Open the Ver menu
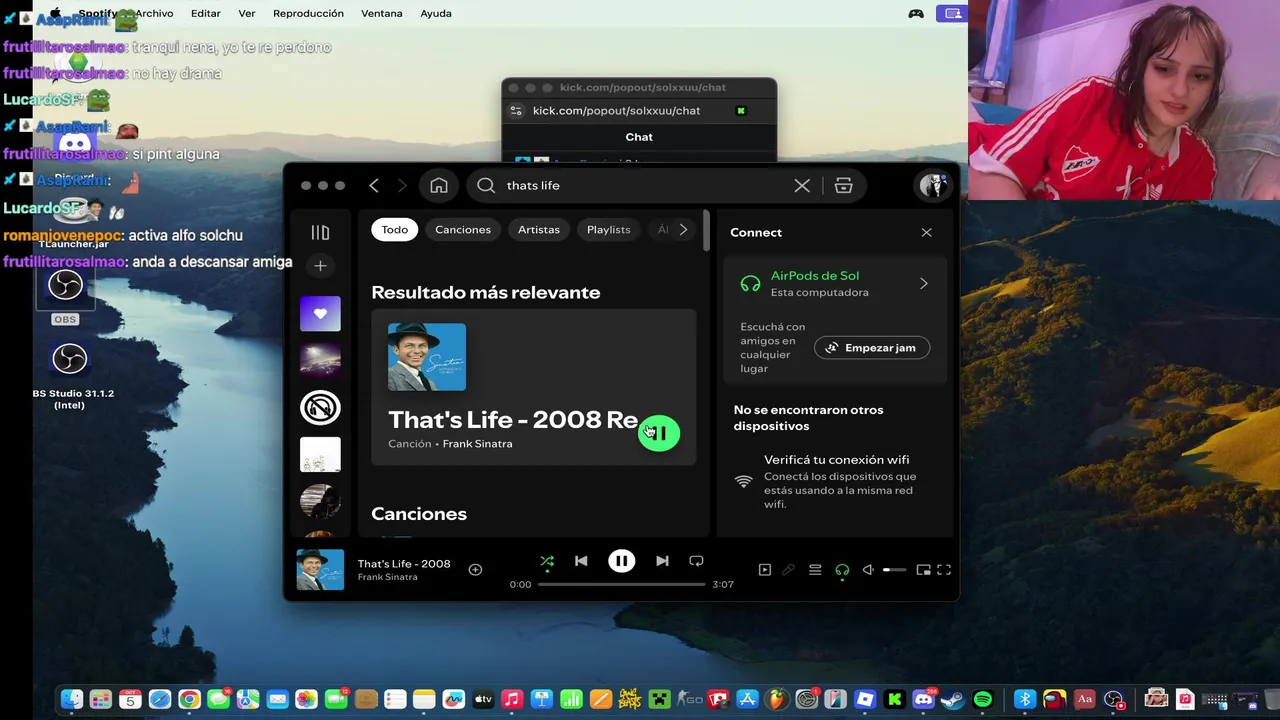Image resolution: width=1280 pixels, height=720 pixels. coord(247,13)
